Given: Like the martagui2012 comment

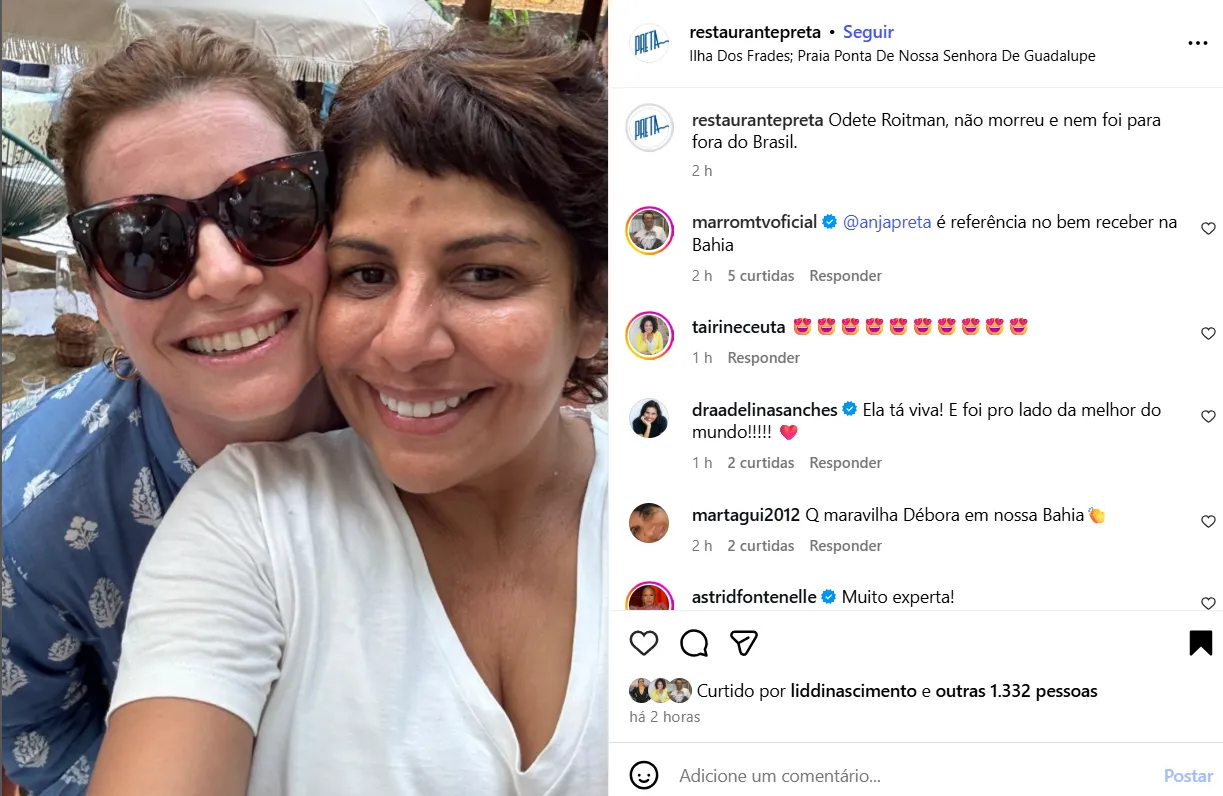Looking at the screenshot, I should point(1208,522).
